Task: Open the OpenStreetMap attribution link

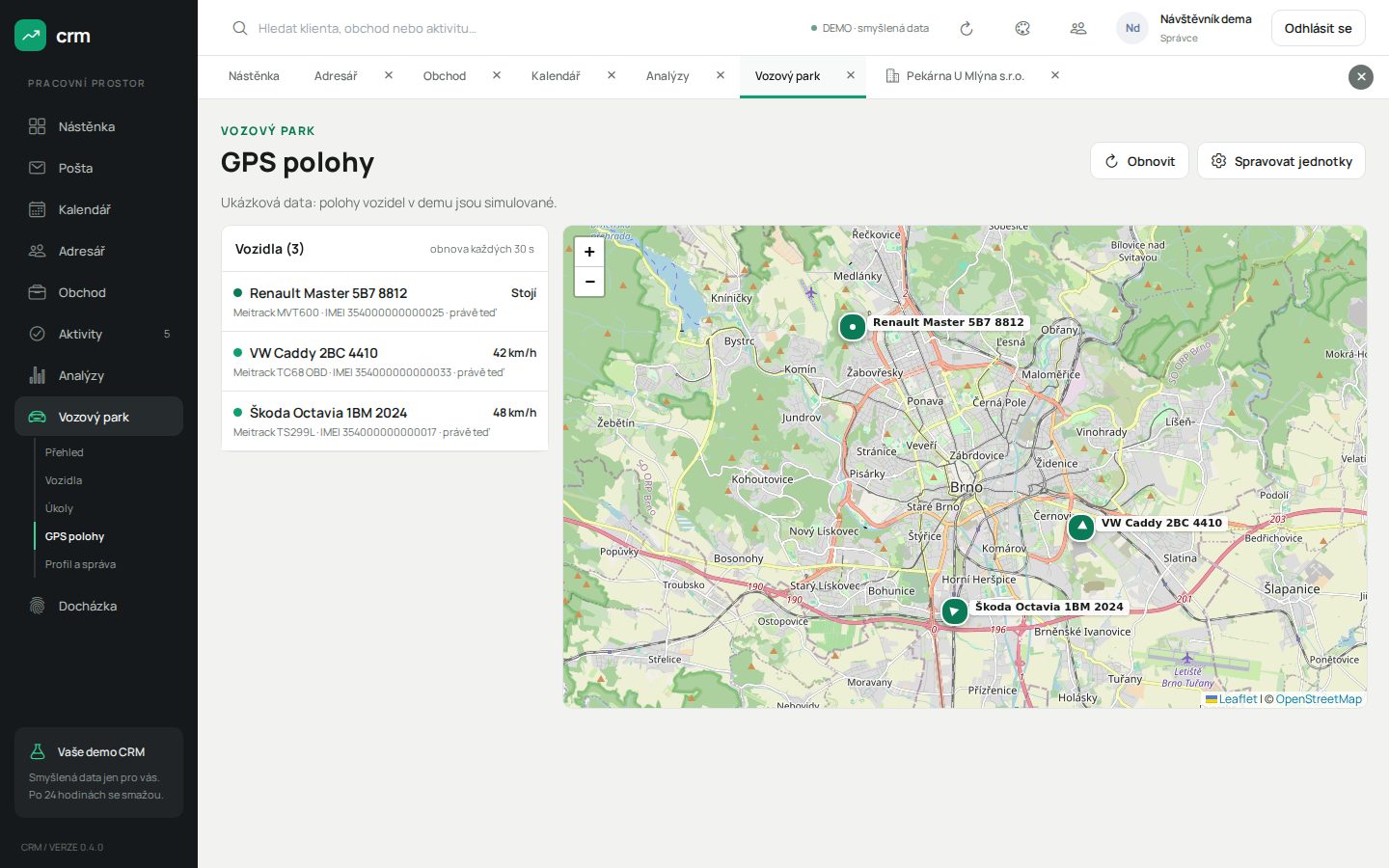Action: 1319,699
